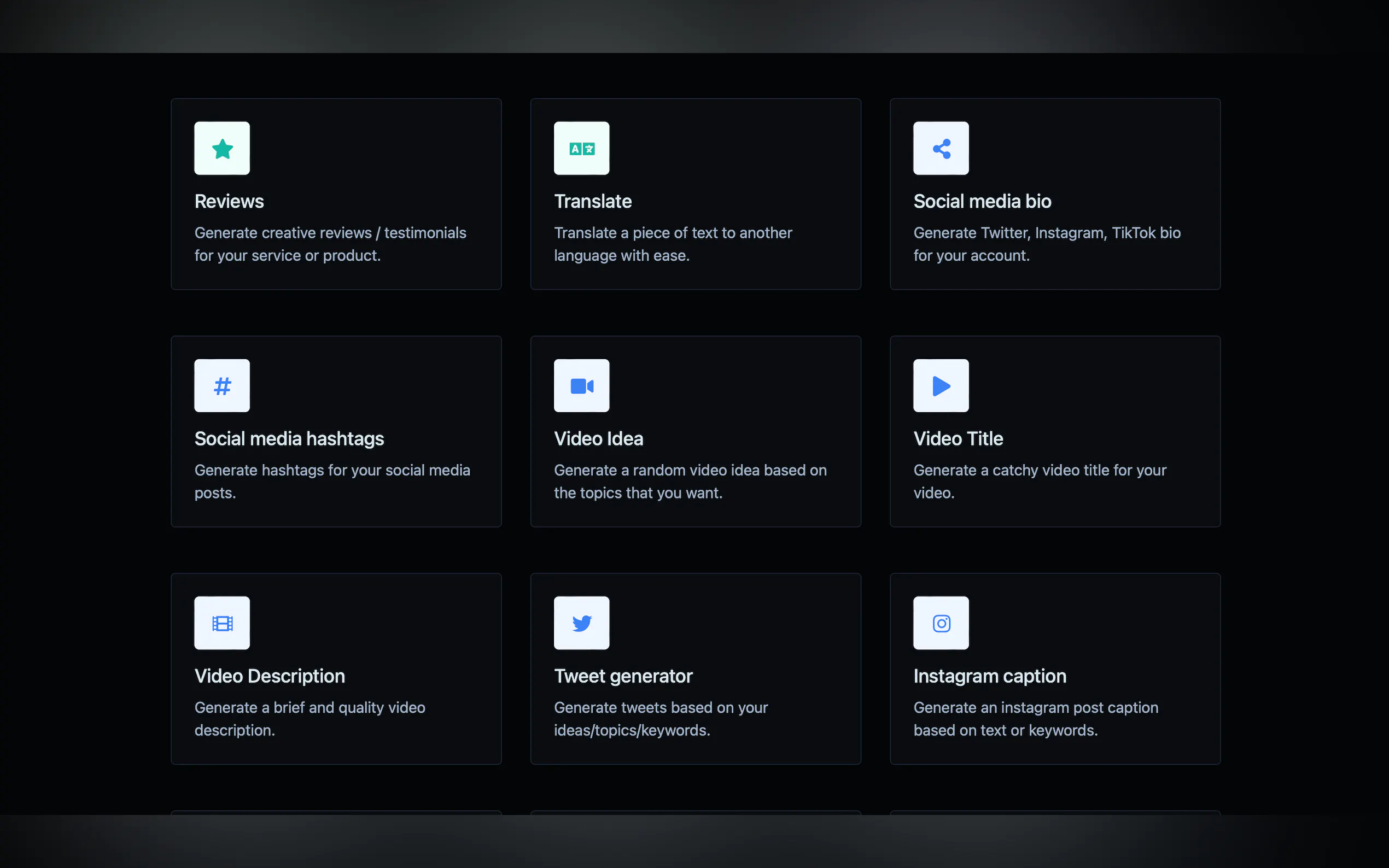
Task: Click 'Translate a piece of text' description
Action: pyautogui.click(x=673, y=232)
